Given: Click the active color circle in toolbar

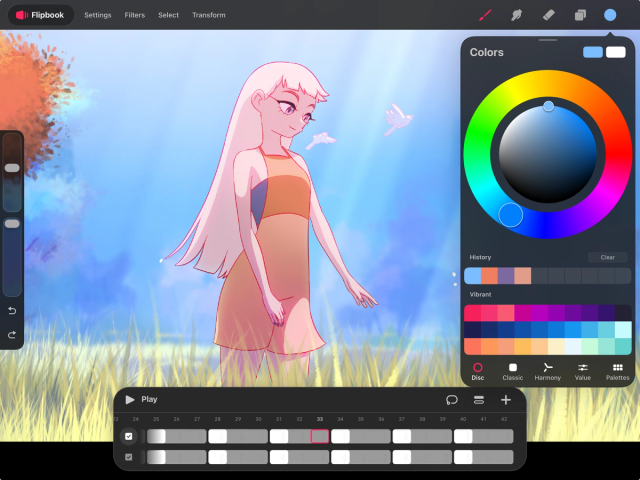Looking at the screenshot, I should pyautogui.click(x=610, y=15).
